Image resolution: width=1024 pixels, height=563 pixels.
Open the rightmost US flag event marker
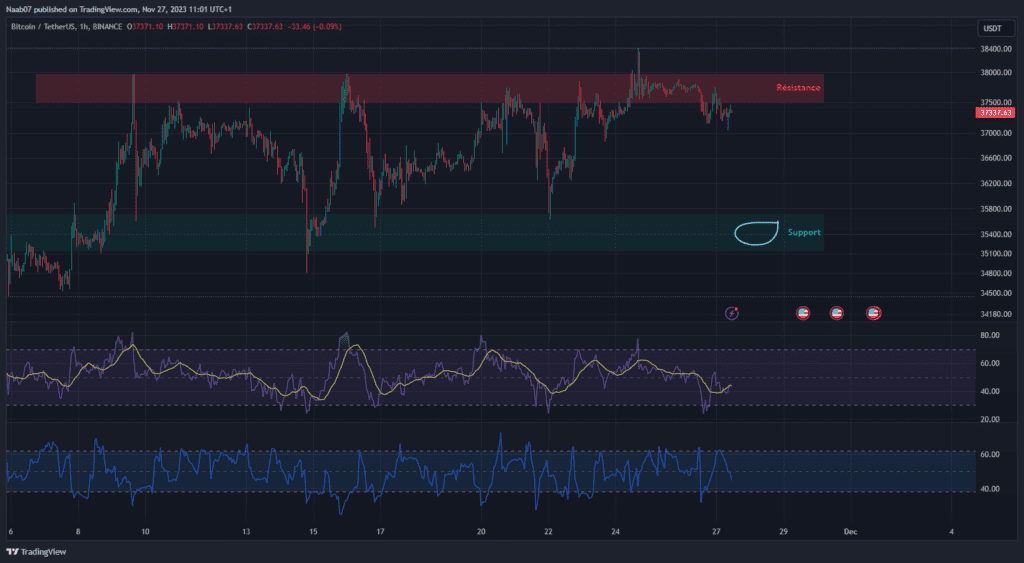click(x=873, y=314)
